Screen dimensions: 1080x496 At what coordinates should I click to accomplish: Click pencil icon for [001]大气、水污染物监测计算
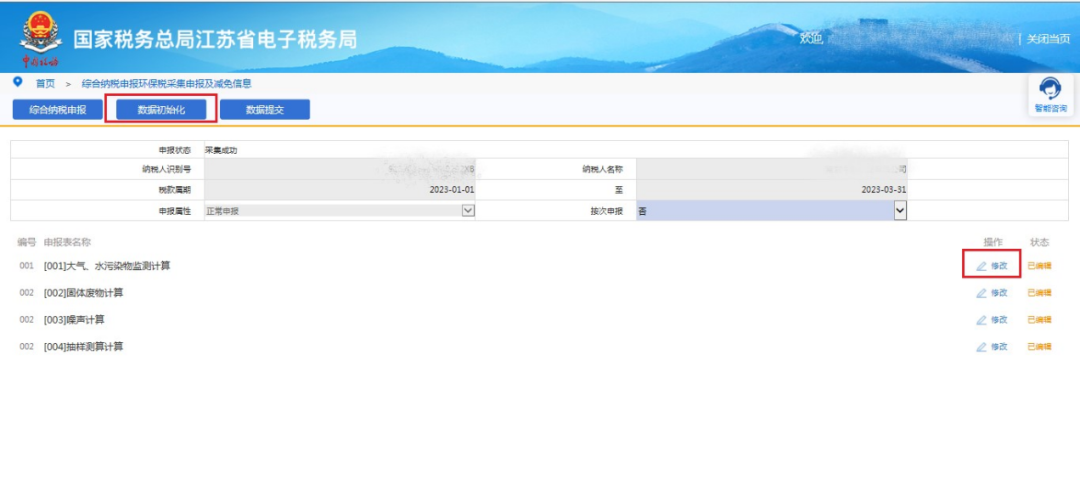pos(982,266)
